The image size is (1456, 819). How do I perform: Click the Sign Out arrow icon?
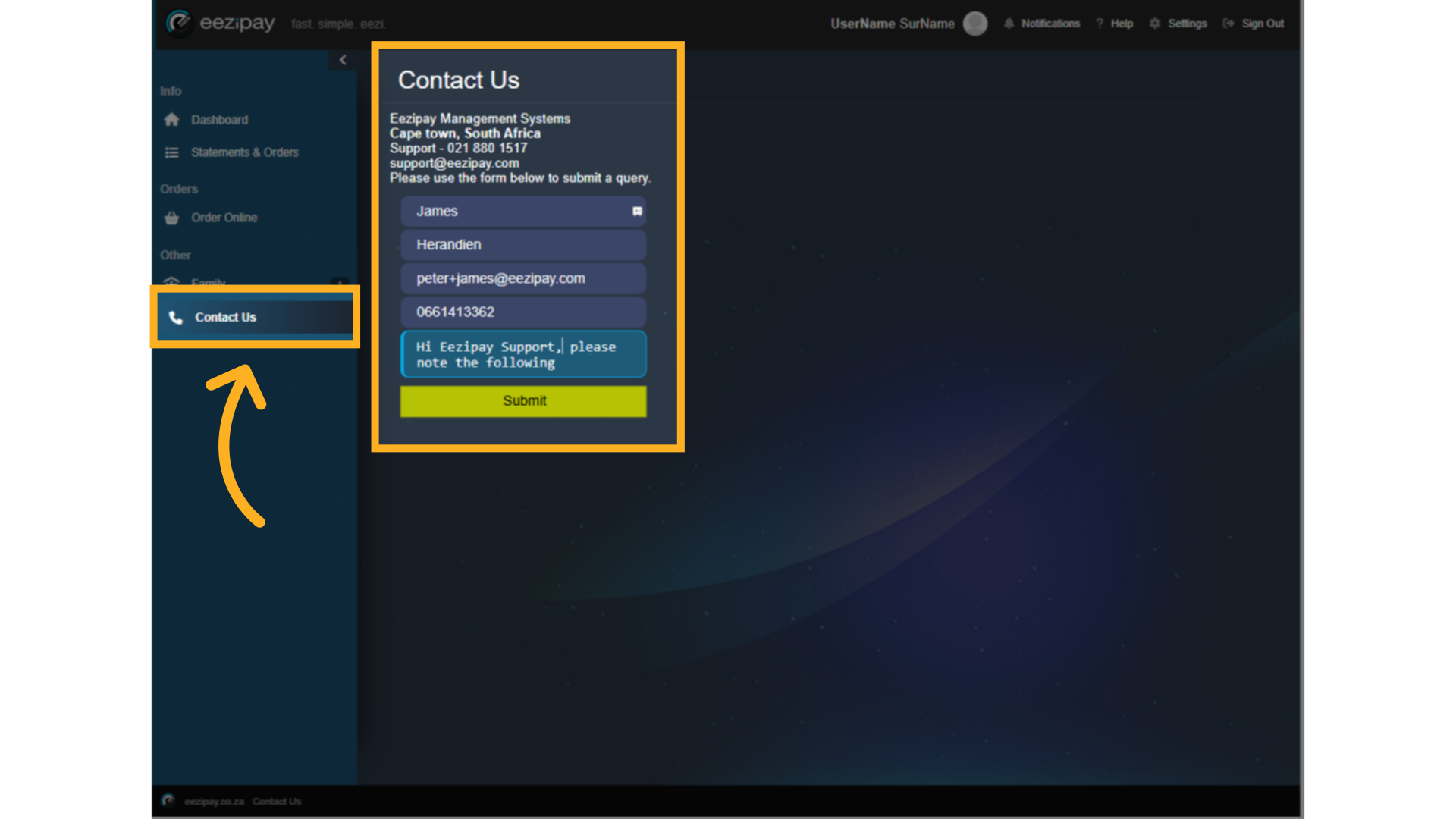pos(1228,24)
